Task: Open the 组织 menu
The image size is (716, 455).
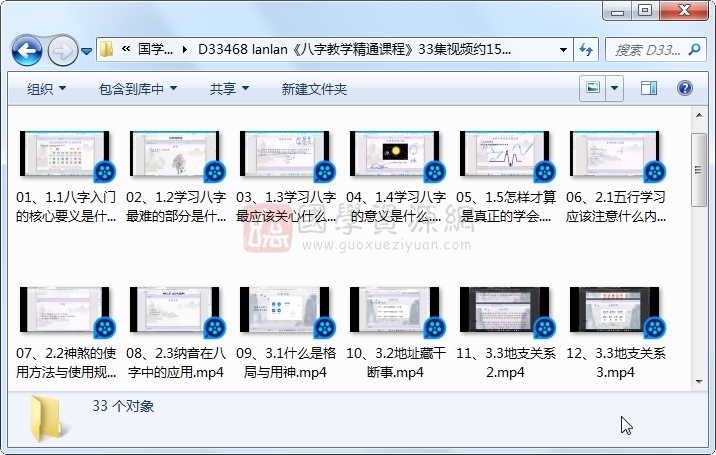Action: [46, 89]
